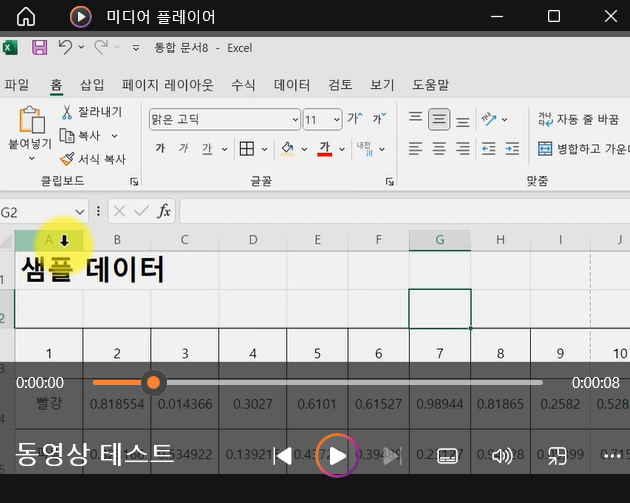Toggle bold formatting (가) button
630x503 pixels.
pyautogui.click(x=160, y=149)
